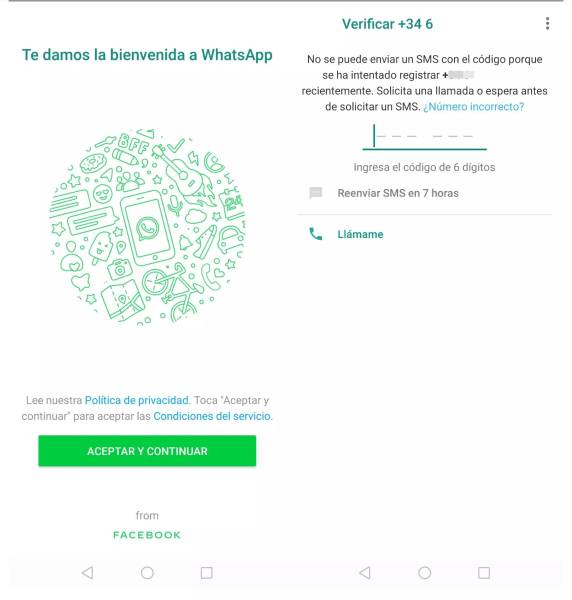Open the Condiciones del servicio link
Viewport: 572px width, 600px height.
point(212,416)
